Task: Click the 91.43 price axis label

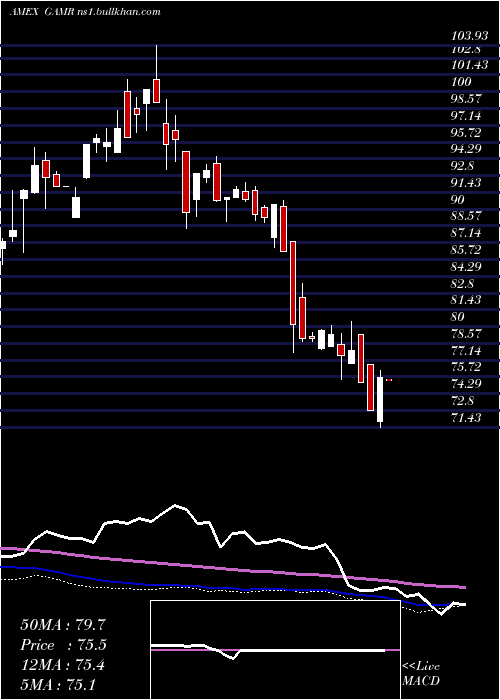Action: [467, 183]
